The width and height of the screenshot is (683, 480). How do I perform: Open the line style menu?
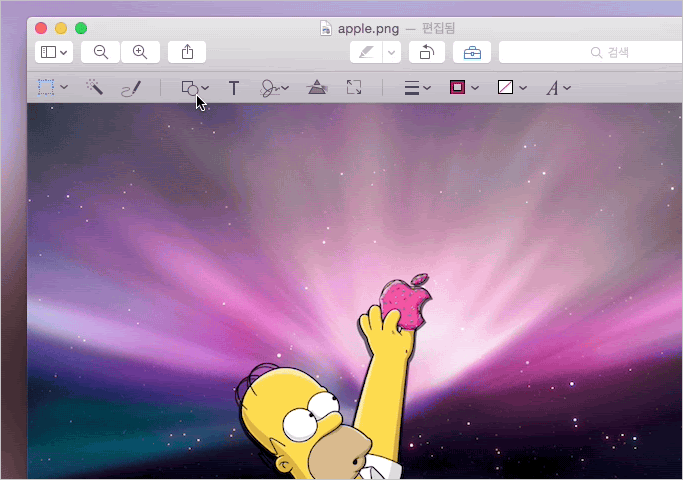point(417,88)
